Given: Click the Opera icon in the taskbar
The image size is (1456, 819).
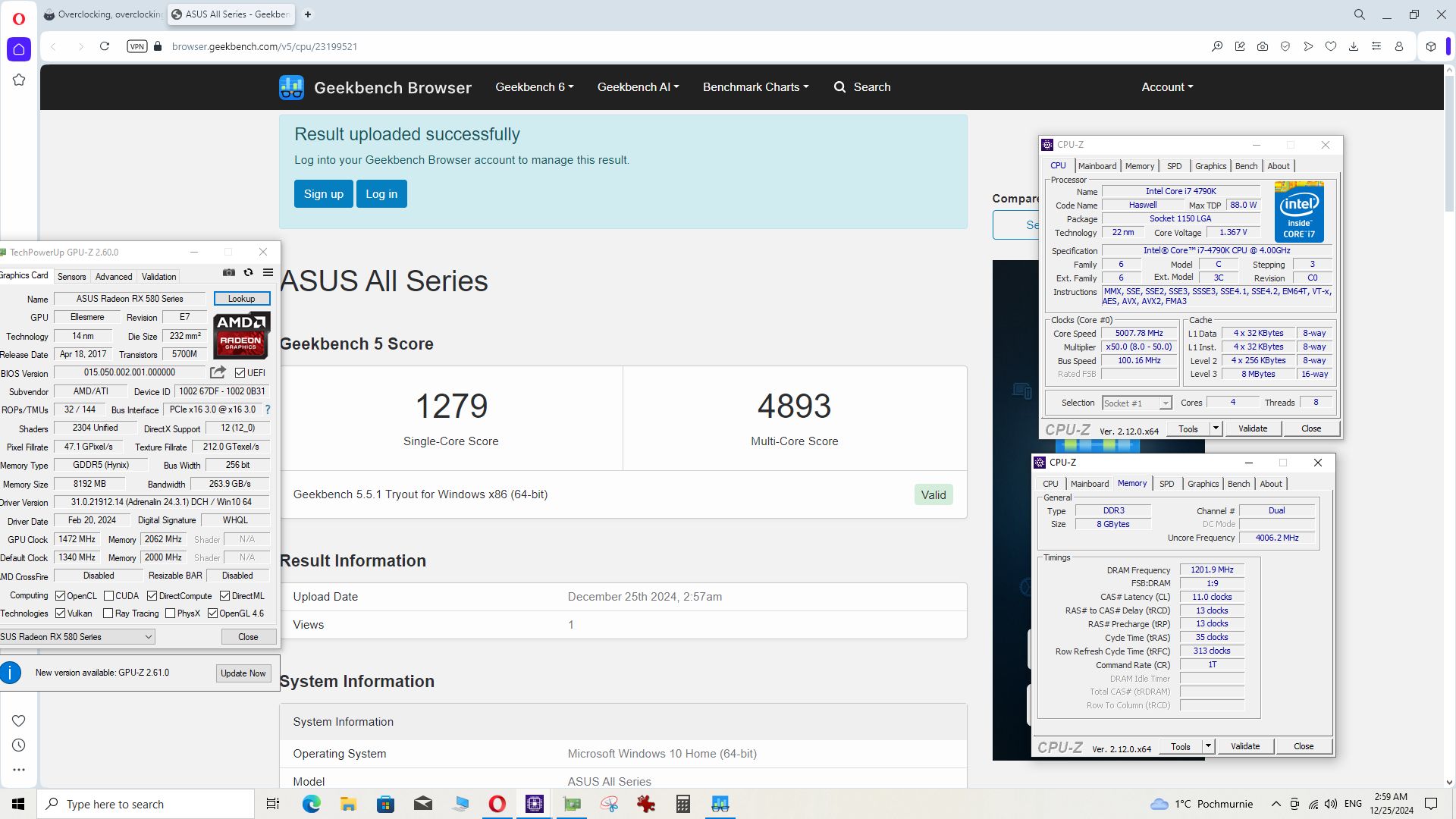Looking at the screenshot, I should point(497,804).
